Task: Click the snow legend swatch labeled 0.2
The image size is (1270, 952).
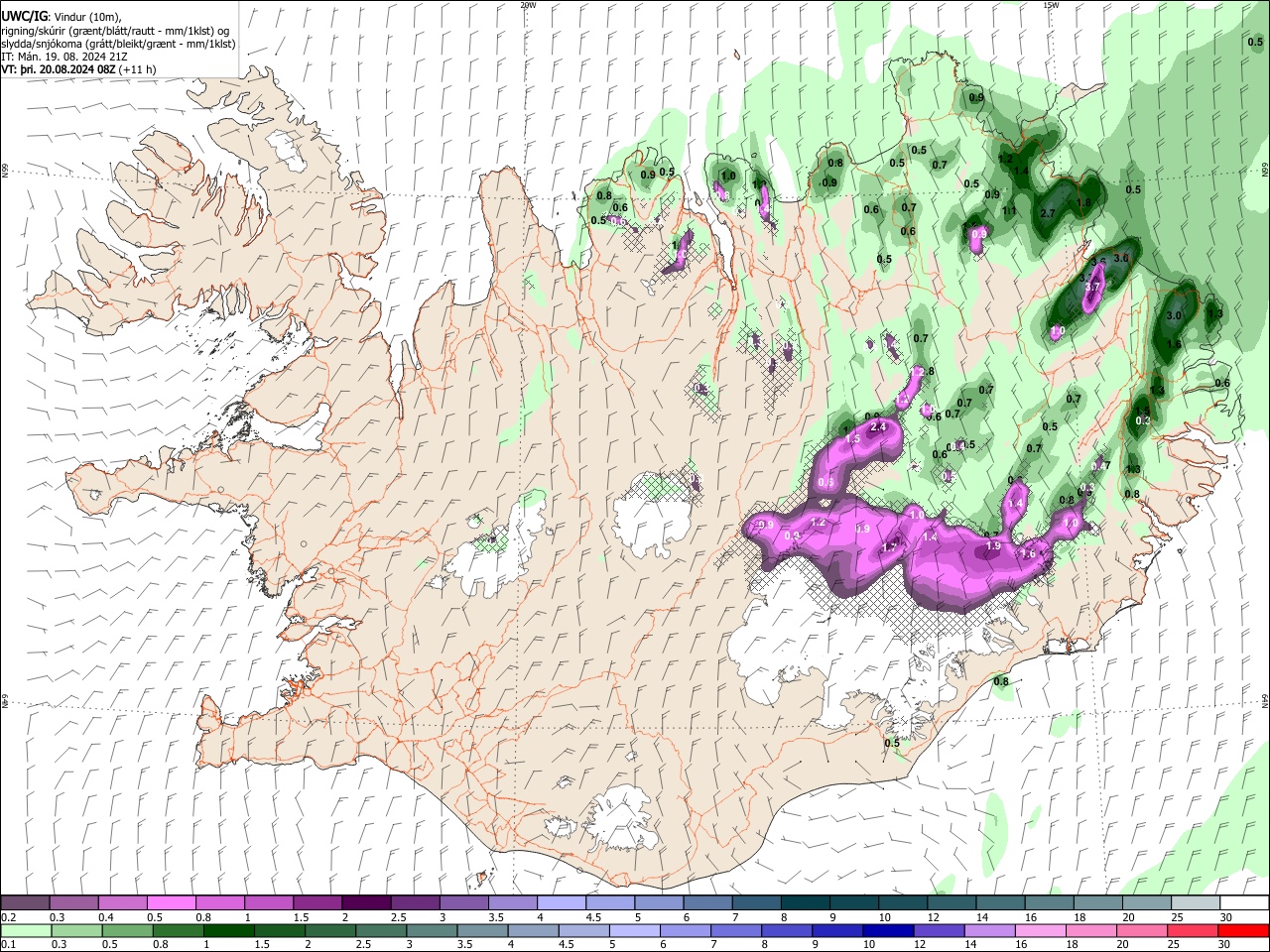Action: point(25,903)
